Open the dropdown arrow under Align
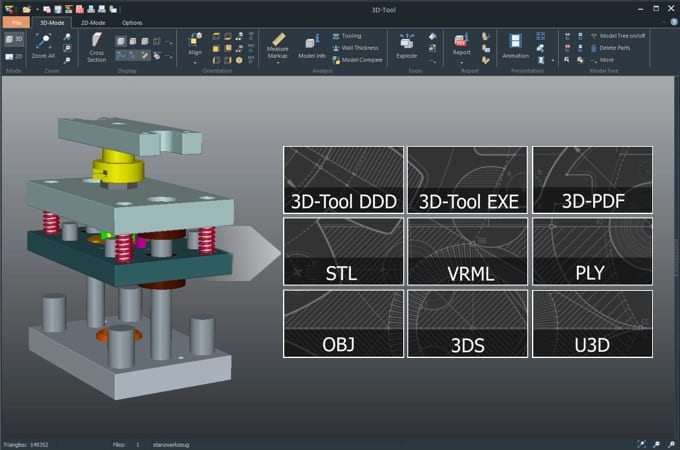This screenshot has width=680, height=450. (x=195, y=62)
